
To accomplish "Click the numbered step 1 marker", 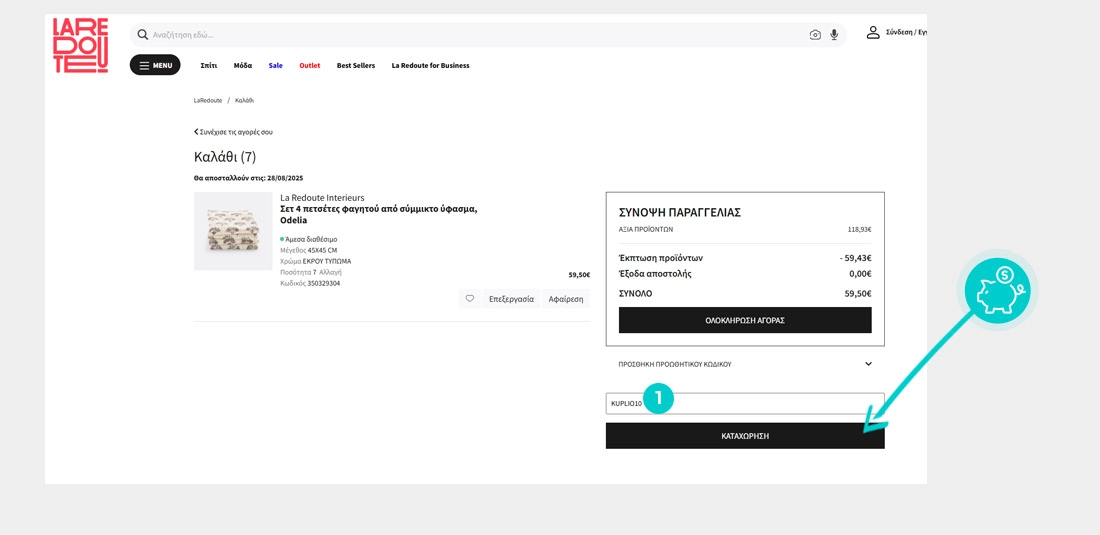I will 658,398.
